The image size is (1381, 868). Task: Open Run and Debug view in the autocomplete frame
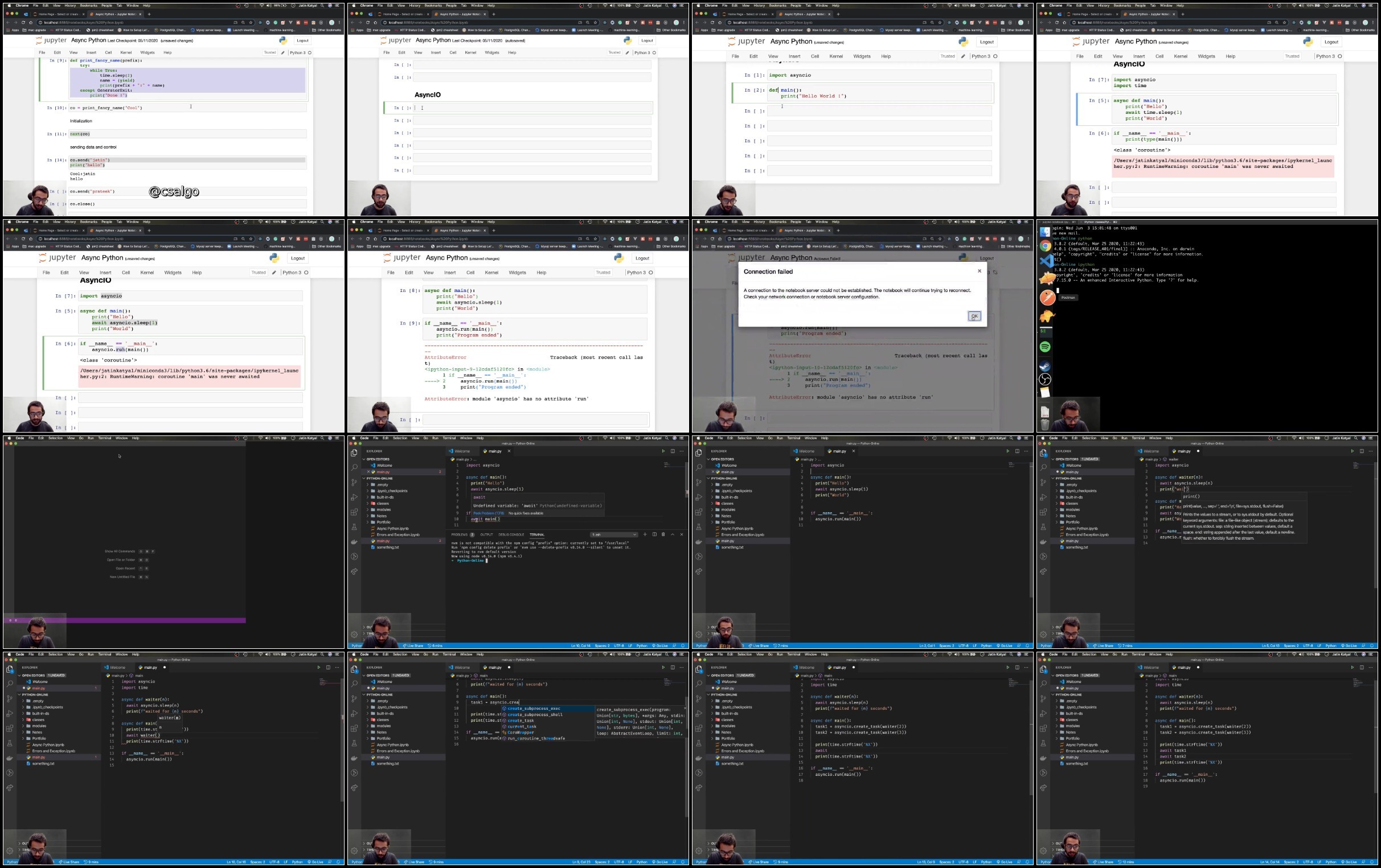354,714
